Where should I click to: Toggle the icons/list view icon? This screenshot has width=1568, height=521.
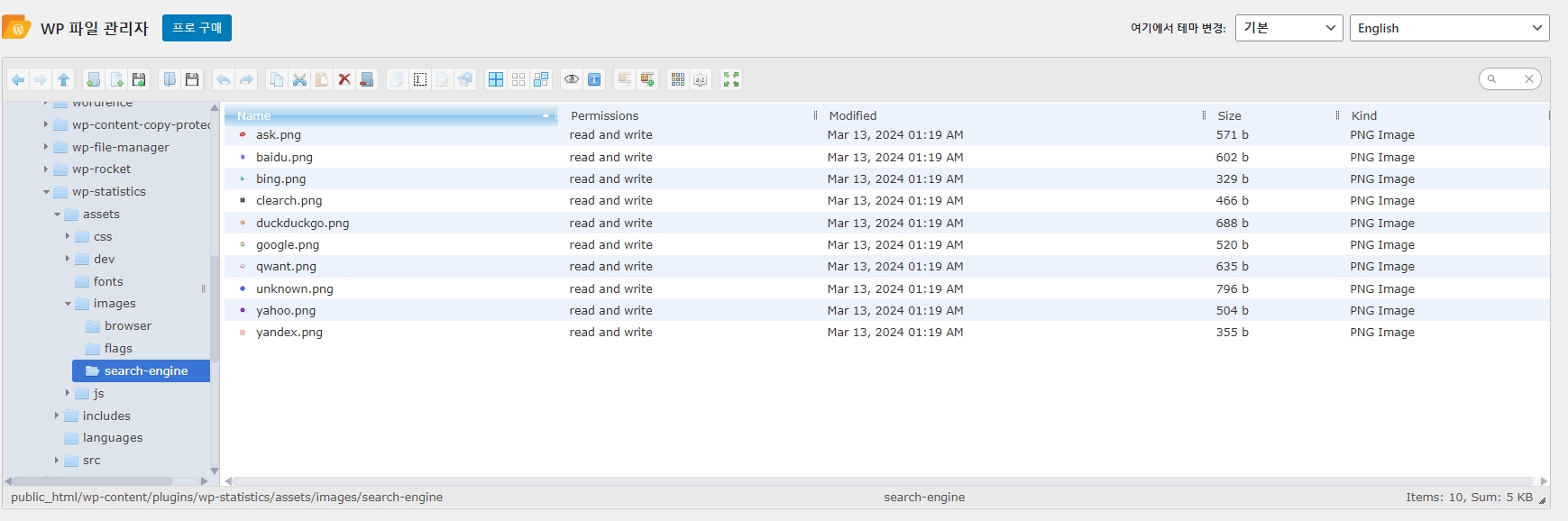(x=678, y=79)
